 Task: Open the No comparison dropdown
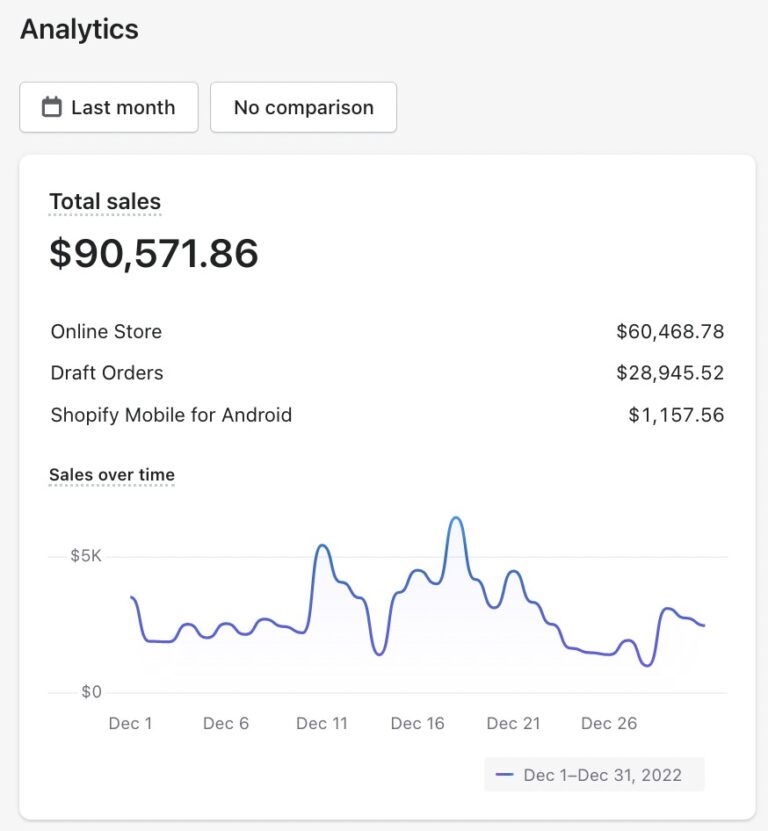[x=303, y=107]
